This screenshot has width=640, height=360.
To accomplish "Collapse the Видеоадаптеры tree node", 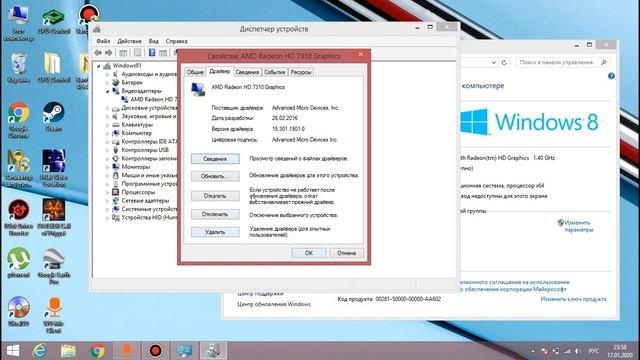I will tap(107, 91).
